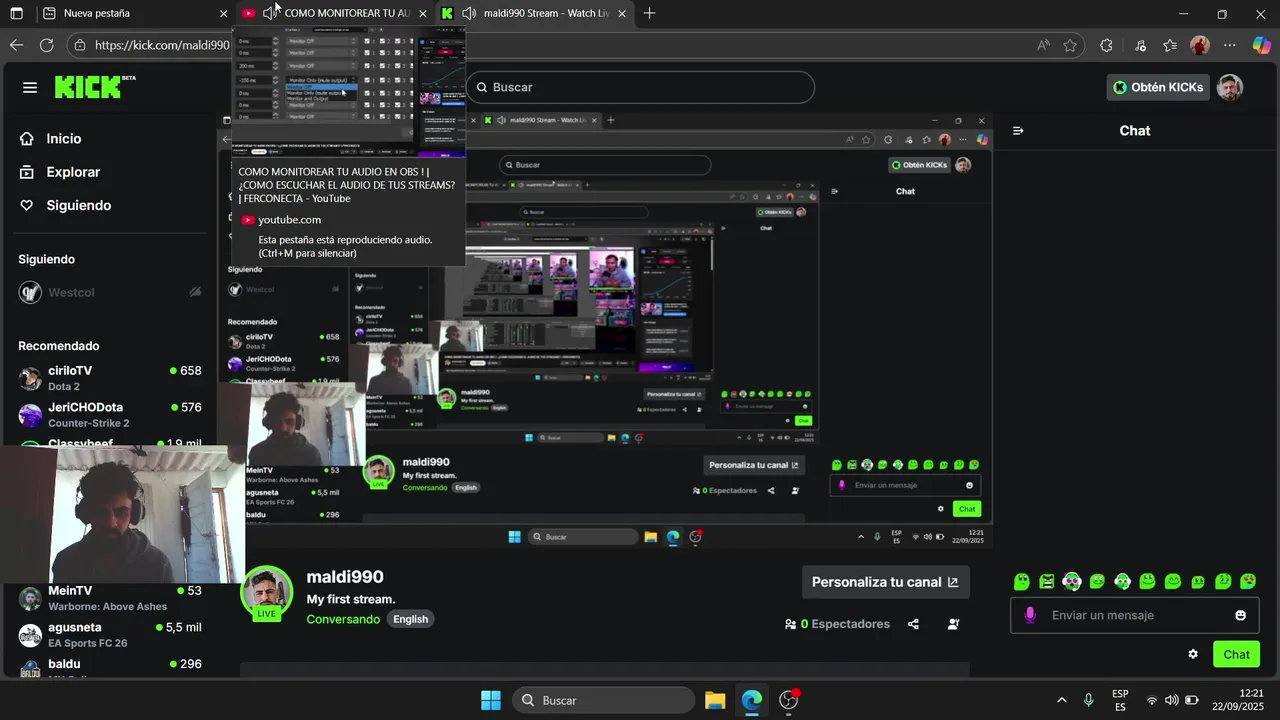Open ESP ES language switcher
The height and width of the screenshot is (720, 1280).
[1120, 700]
